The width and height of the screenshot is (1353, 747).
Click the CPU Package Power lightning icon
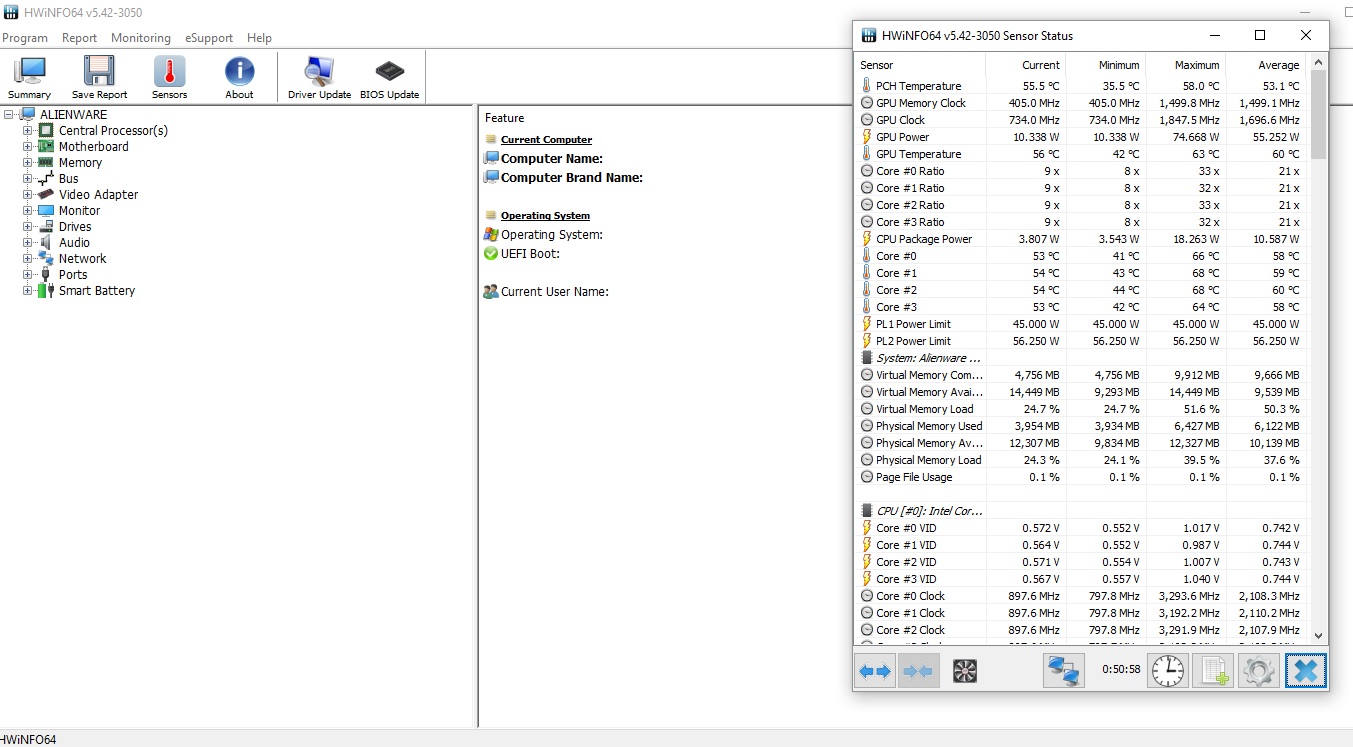866,239
